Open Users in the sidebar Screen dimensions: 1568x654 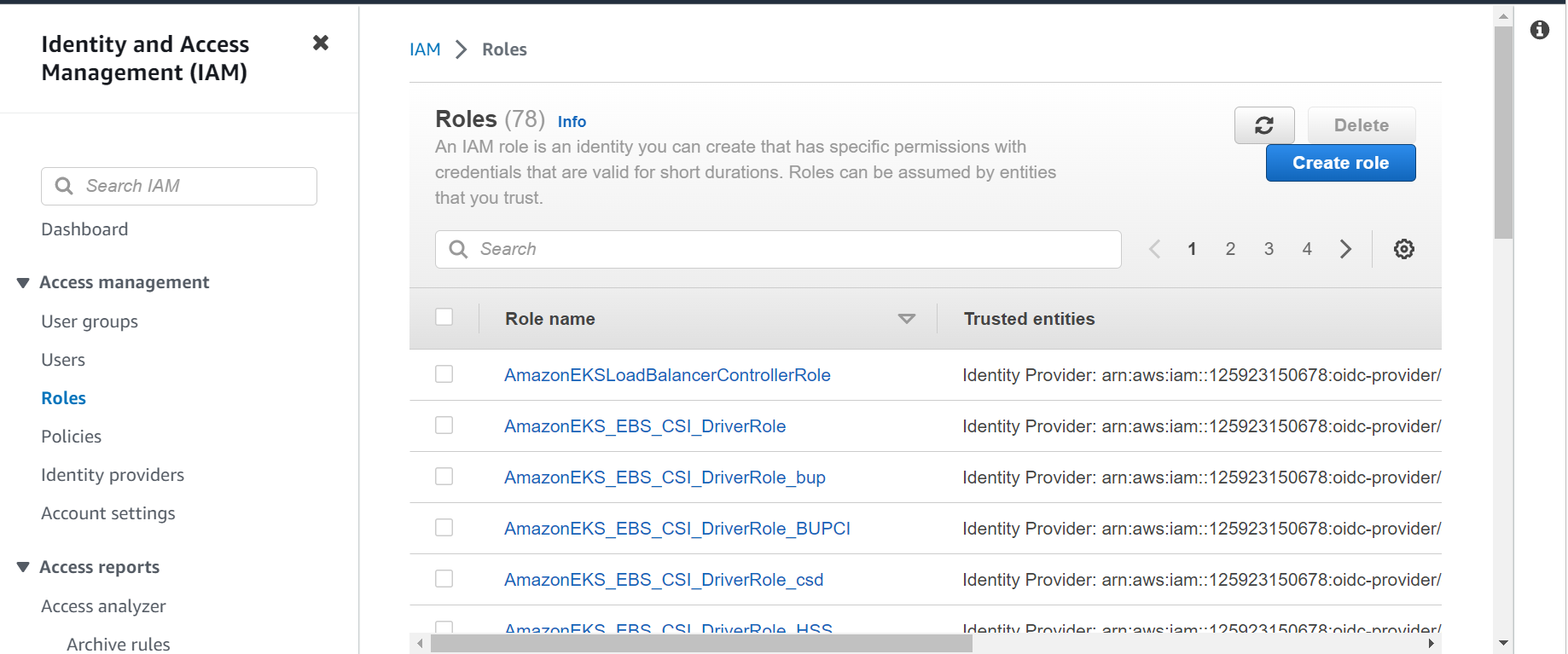tap(63, 360)
